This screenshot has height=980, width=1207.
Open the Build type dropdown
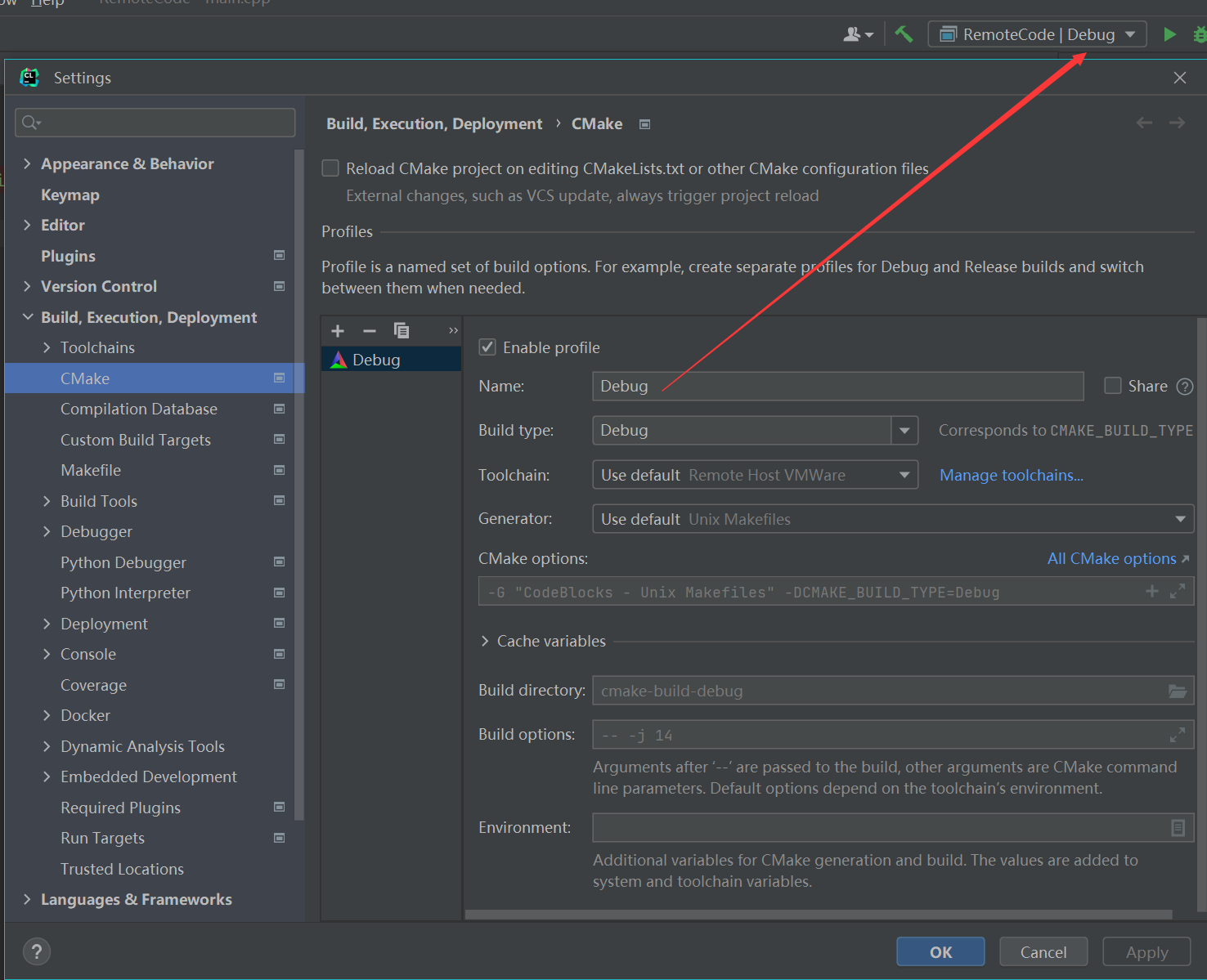904,431
